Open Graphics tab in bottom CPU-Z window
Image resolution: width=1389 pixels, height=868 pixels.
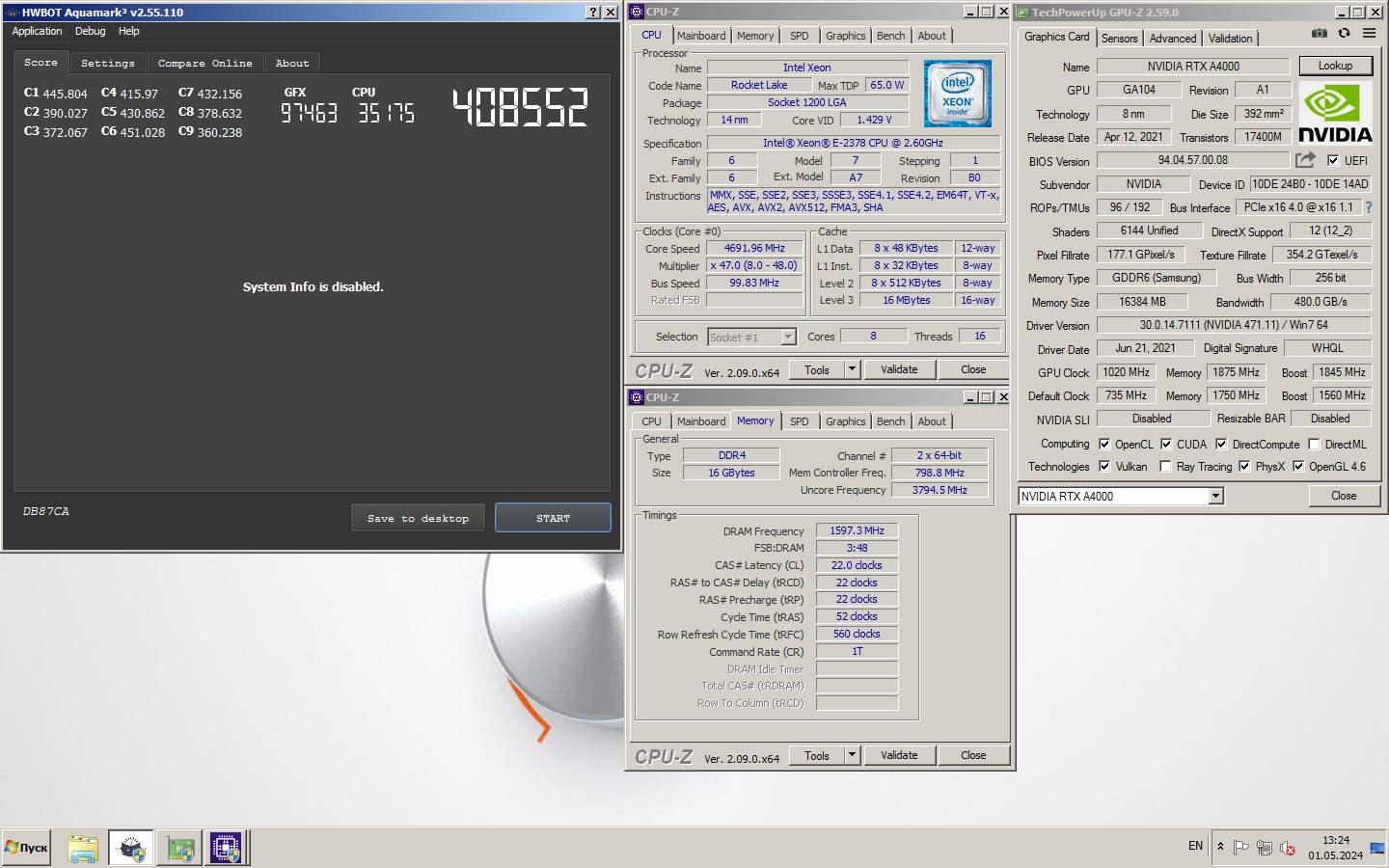[x=845, y=421]
